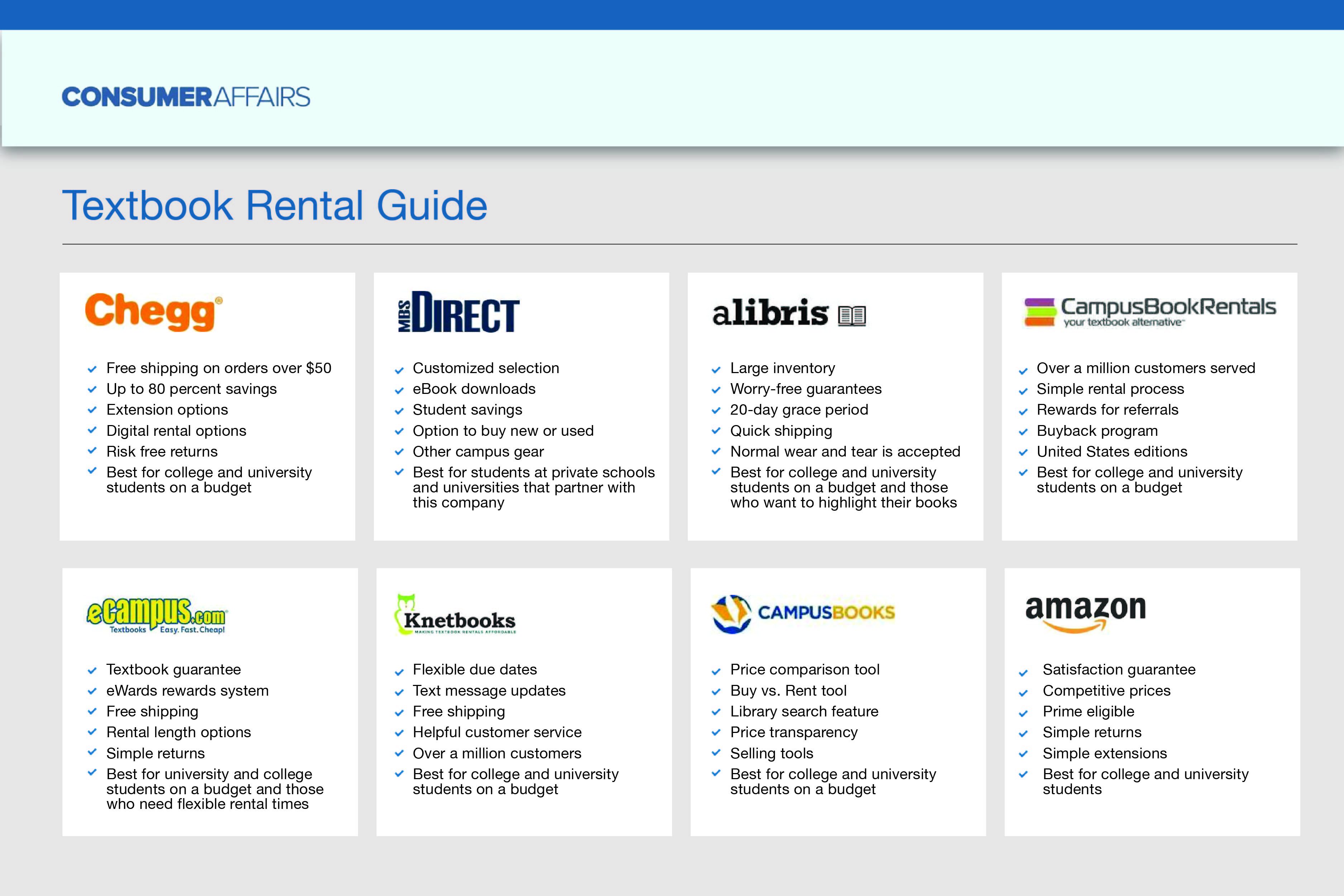Click 'Simple extensions' under amazon
Screen dimensions: 1344x896
coord(1105,753)
